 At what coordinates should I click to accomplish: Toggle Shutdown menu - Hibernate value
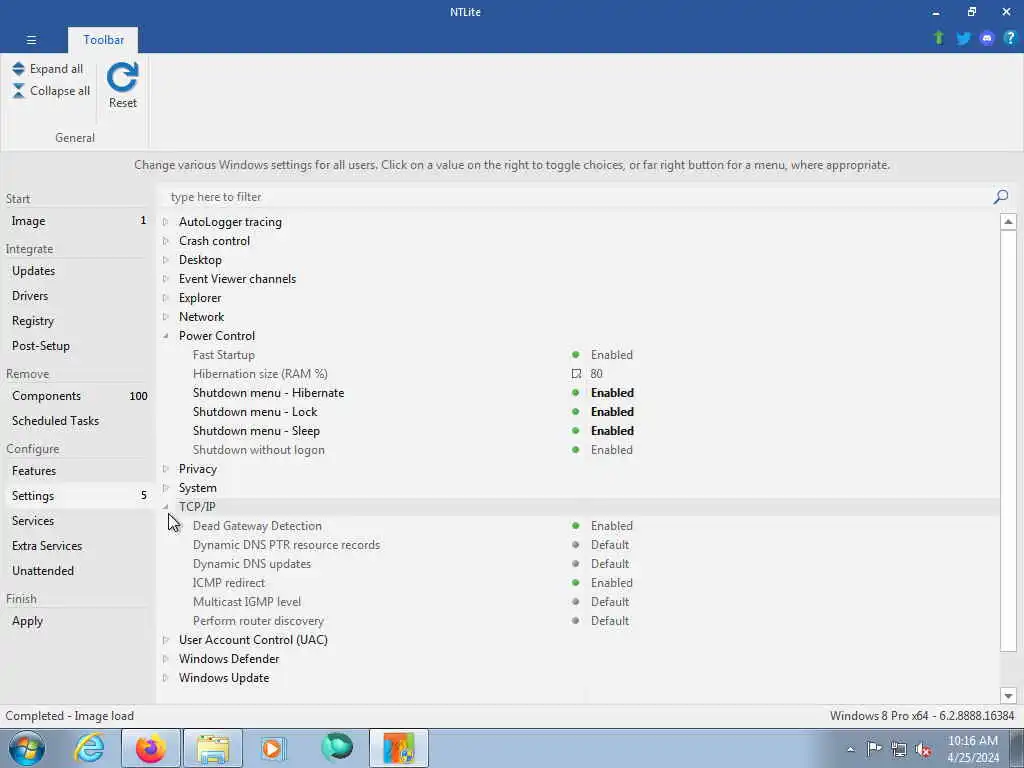pyautogui.click(x=612, y=392)
